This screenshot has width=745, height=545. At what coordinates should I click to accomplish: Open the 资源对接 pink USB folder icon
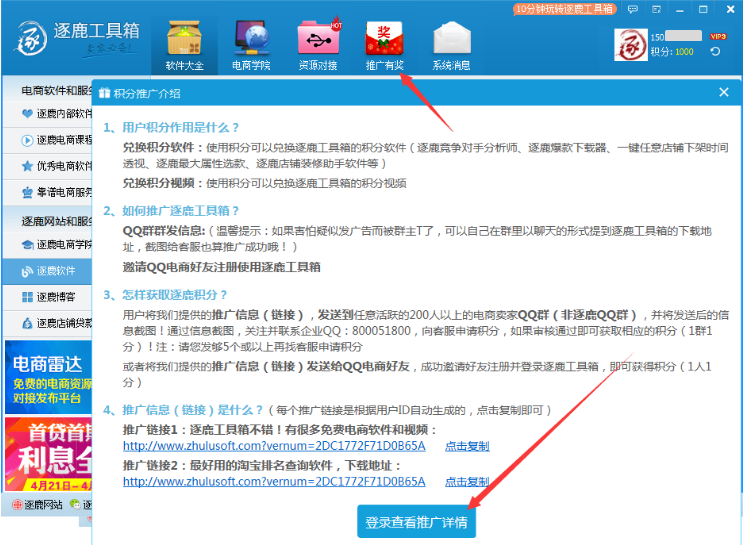318,46
